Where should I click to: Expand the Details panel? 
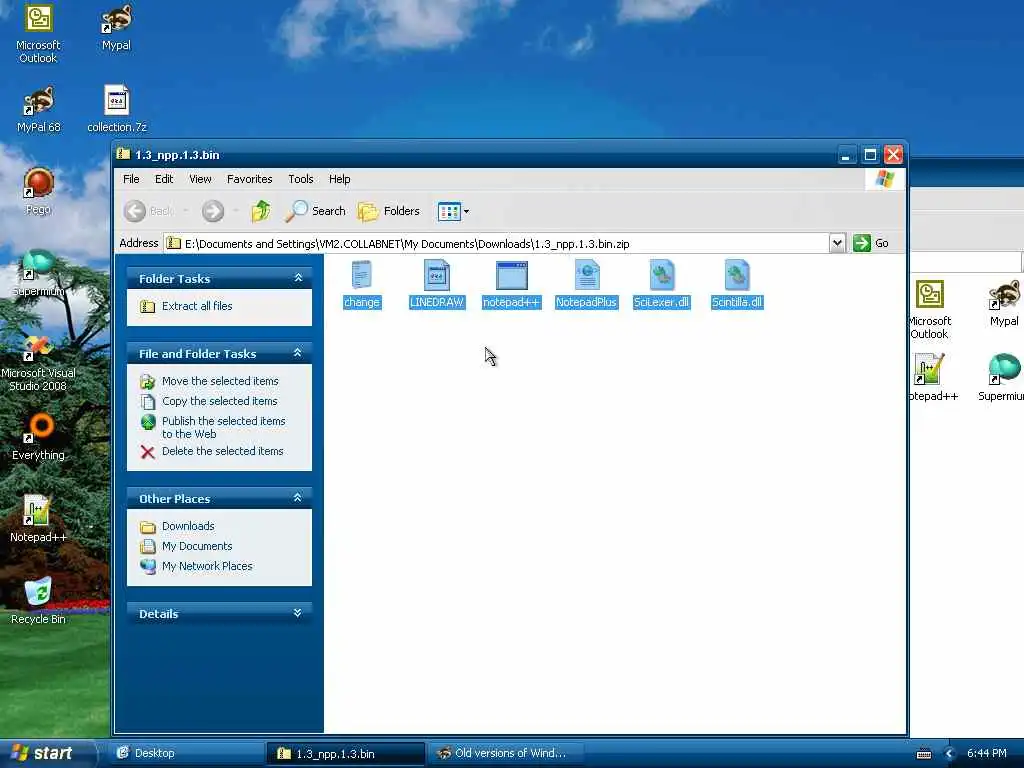(298, 613)
